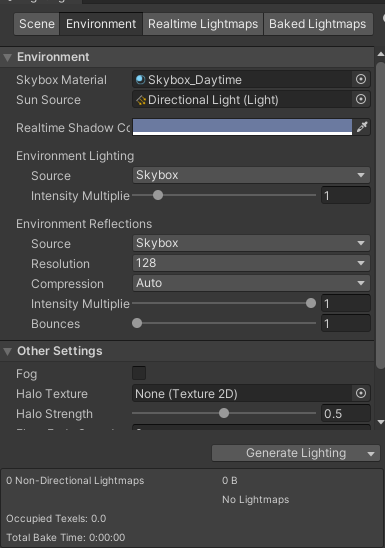Screen dimensions: 385x548
Task: Open object picker for Skybox Material
Action: pyautogui.click(x=361, y=79)
